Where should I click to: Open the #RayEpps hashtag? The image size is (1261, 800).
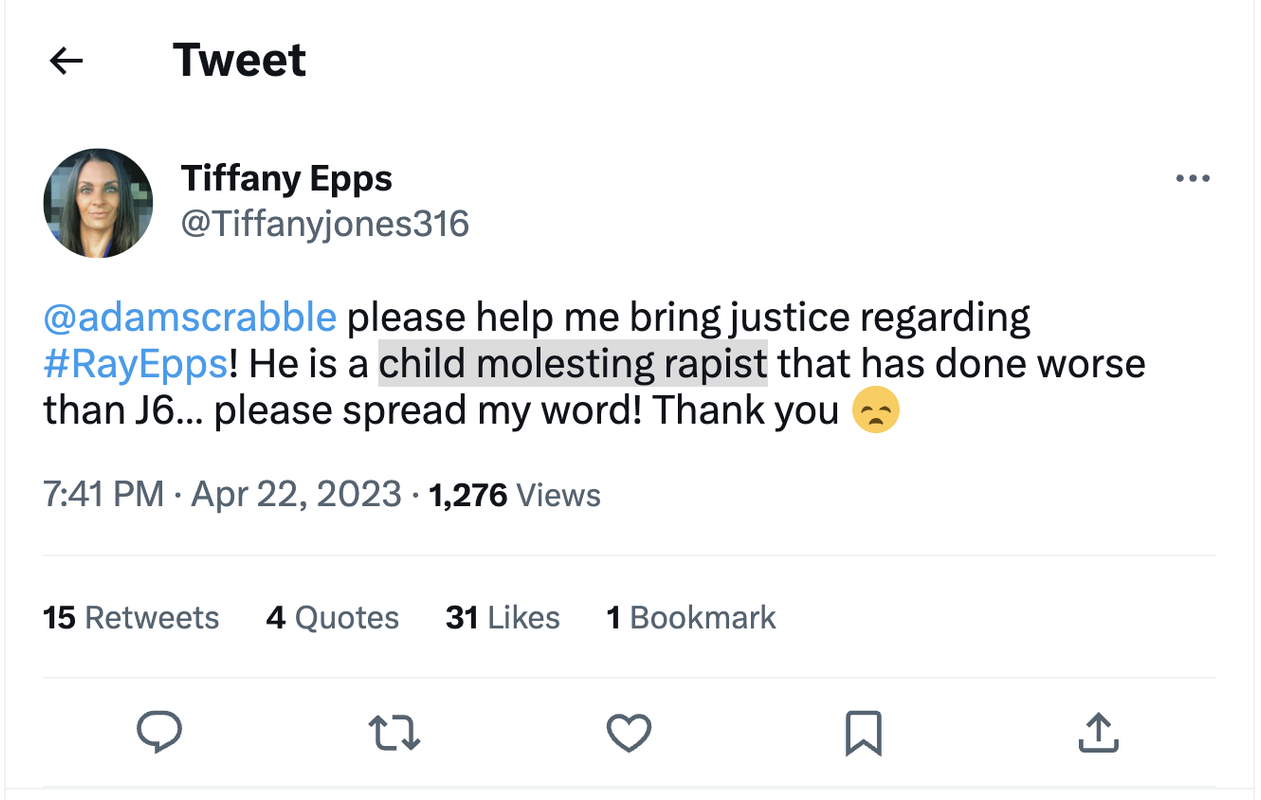coord(135,363)
